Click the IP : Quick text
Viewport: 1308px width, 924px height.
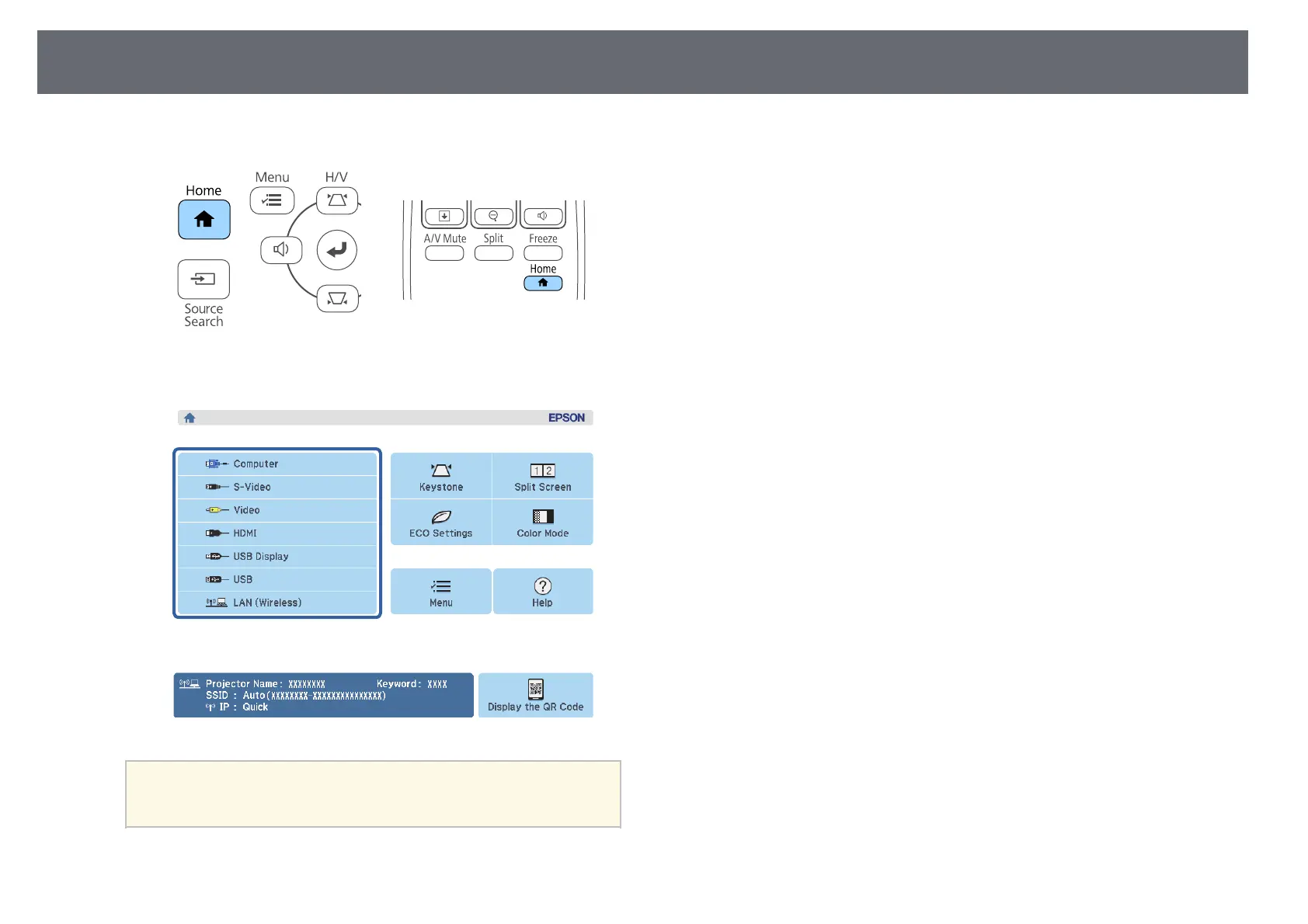[x=243, y=707]
